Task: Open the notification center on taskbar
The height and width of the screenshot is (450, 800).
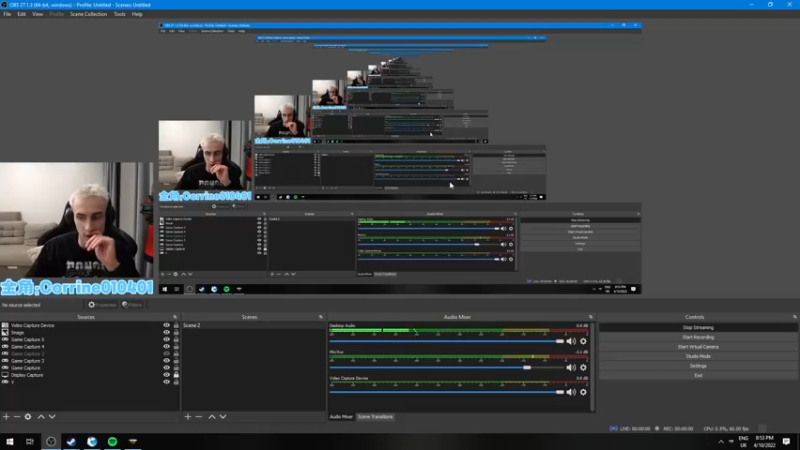Action: point(786,441)
